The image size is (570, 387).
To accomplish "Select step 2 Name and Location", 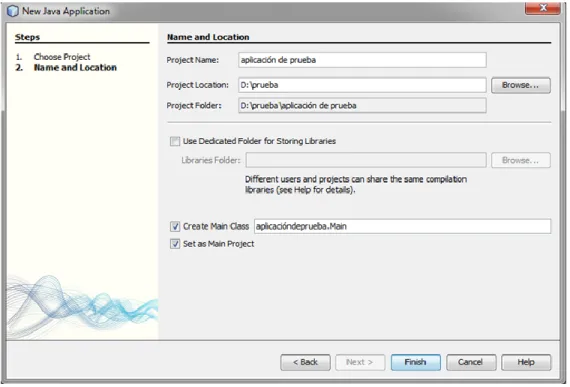I will pos(75,68).
